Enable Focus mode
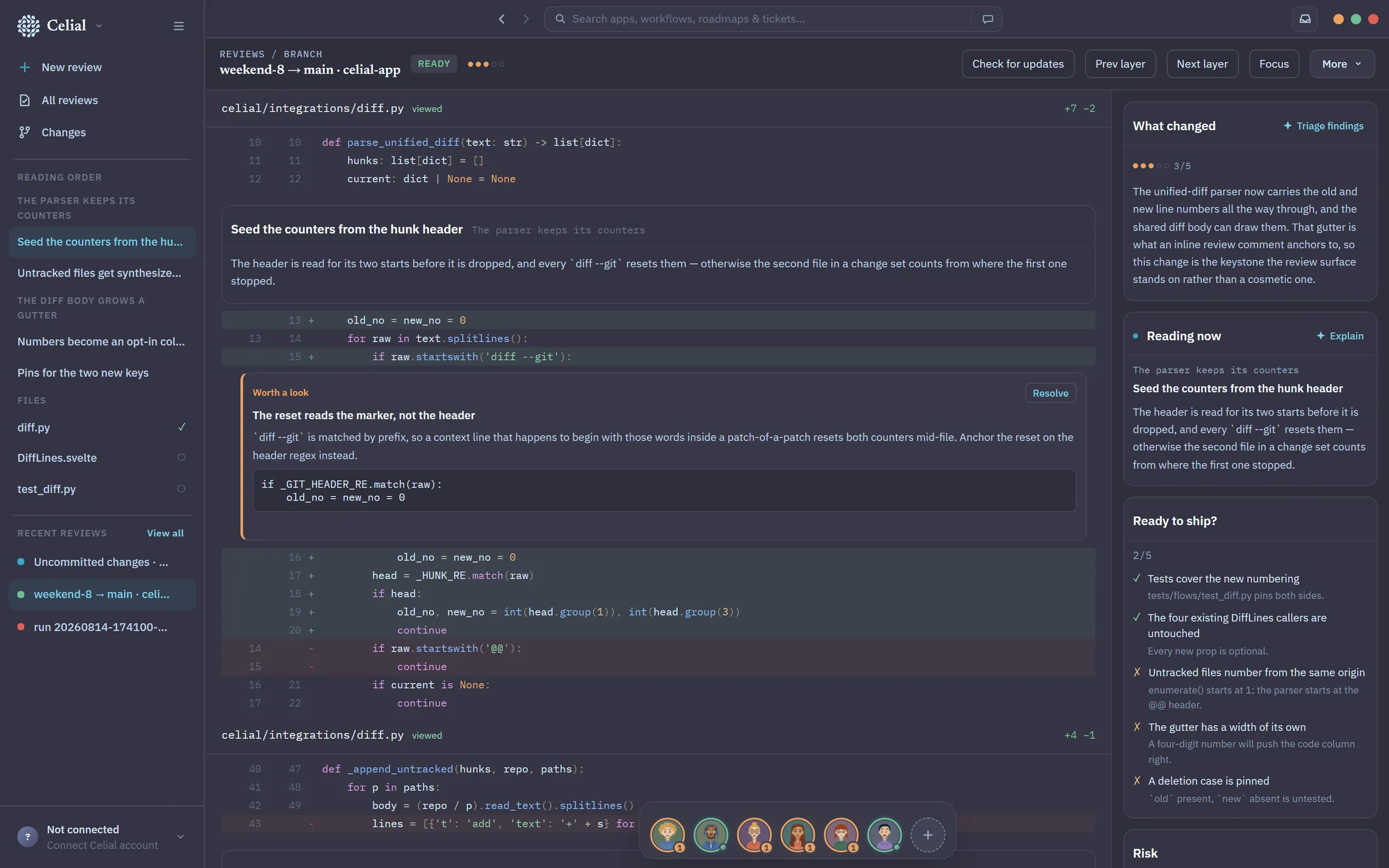 1274,64
